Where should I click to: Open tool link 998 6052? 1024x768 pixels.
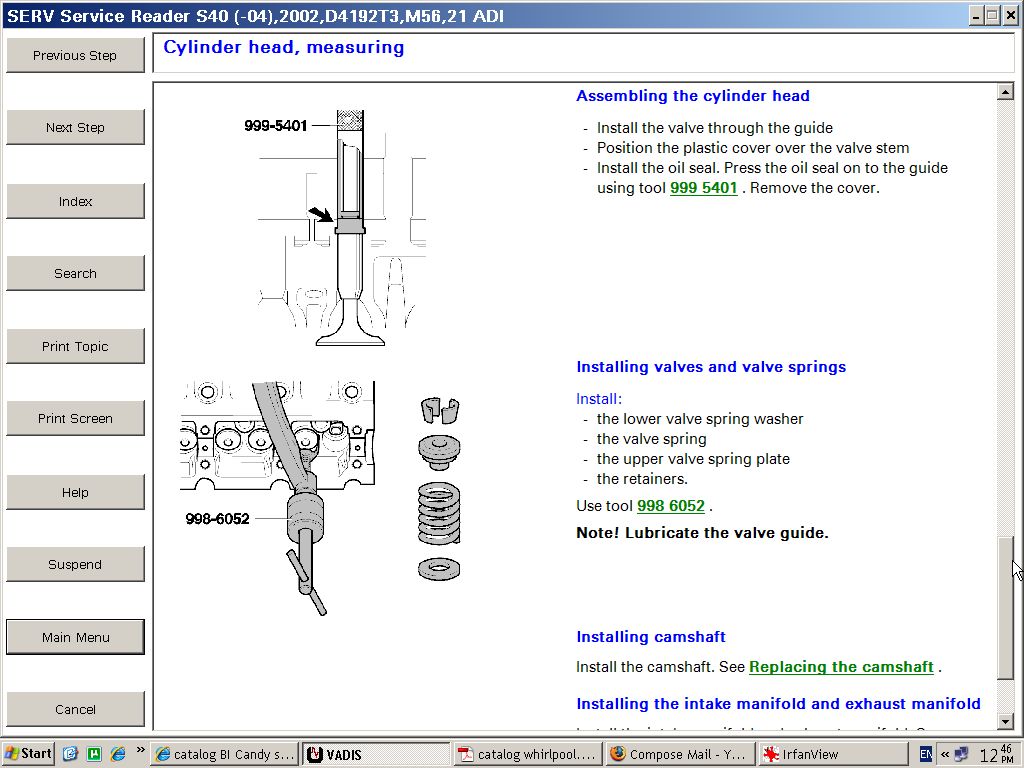(x=671, y=506)
